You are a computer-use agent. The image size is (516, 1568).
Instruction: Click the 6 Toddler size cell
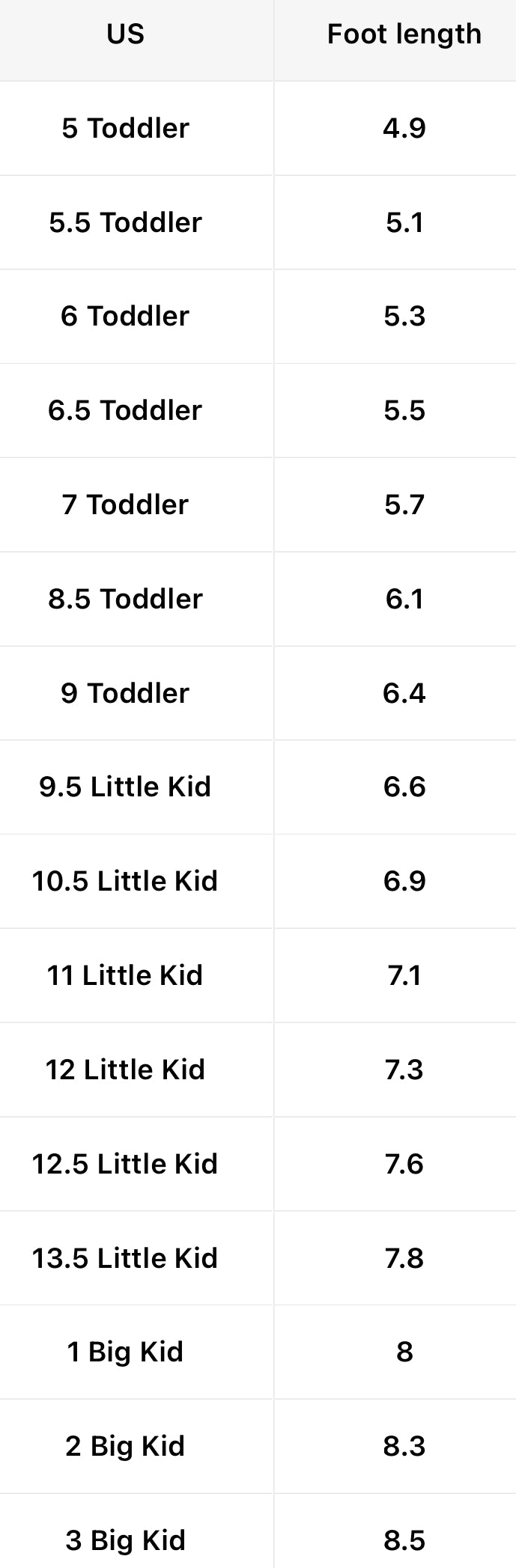tap(125, 316)
